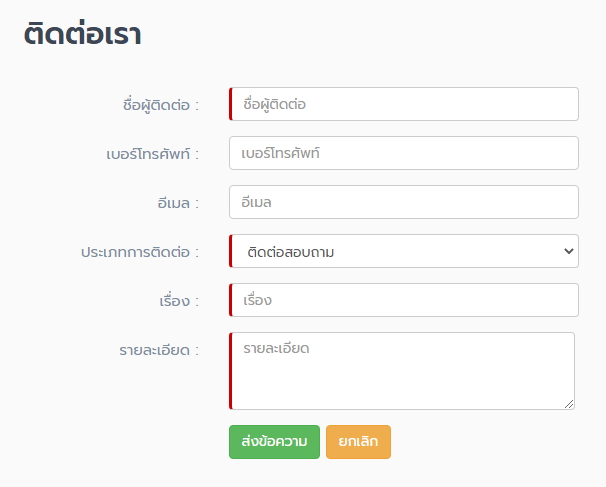
Task: Click the ติดต่อสอบถาม selected option text
Action: pos(291,252)
